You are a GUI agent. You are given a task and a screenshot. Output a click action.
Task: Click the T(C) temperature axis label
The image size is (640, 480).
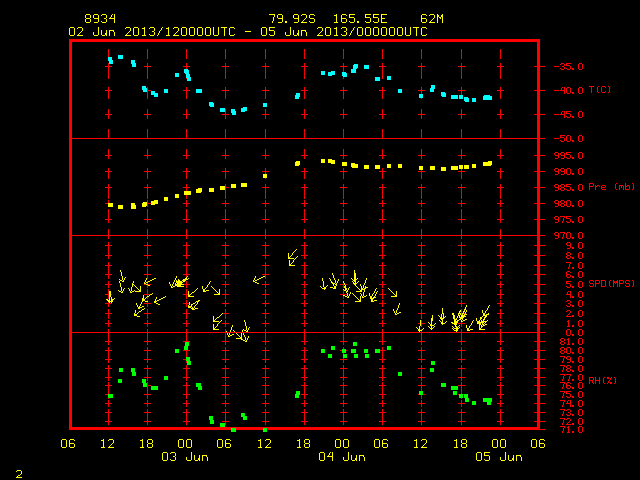(x=600, y=90)
